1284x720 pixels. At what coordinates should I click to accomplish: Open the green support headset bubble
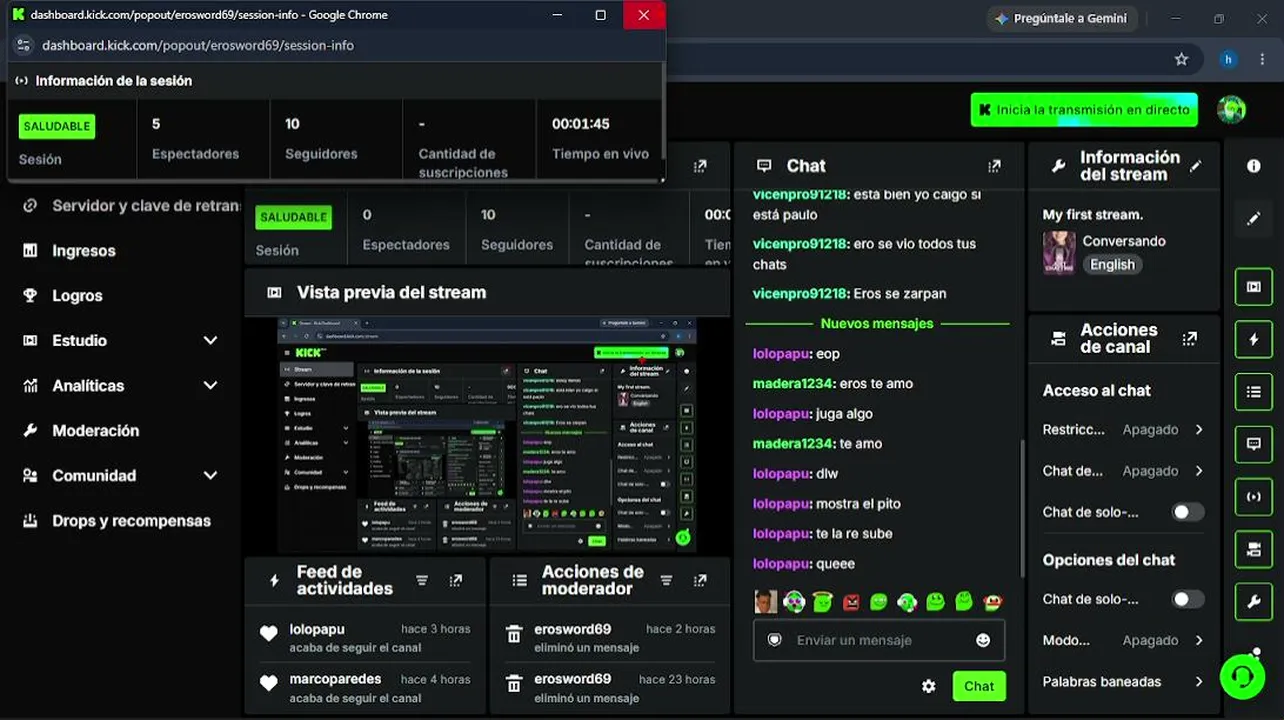pos(1243,676)
